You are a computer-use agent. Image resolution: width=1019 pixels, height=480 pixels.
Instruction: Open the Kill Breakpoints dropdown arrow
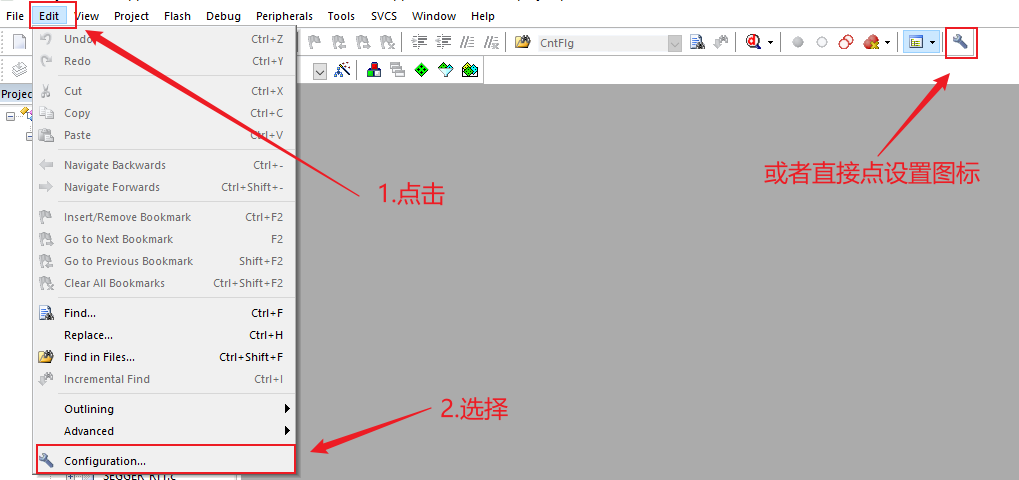[x=887, y=43]
